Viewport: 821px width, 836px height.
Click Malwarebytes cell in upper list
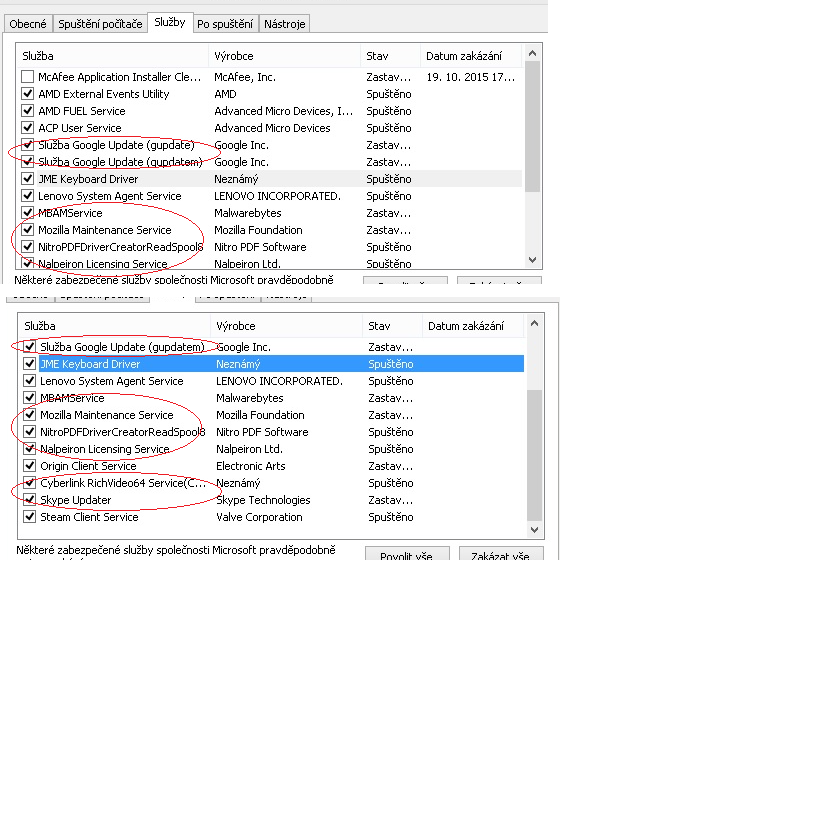[247, 213]
